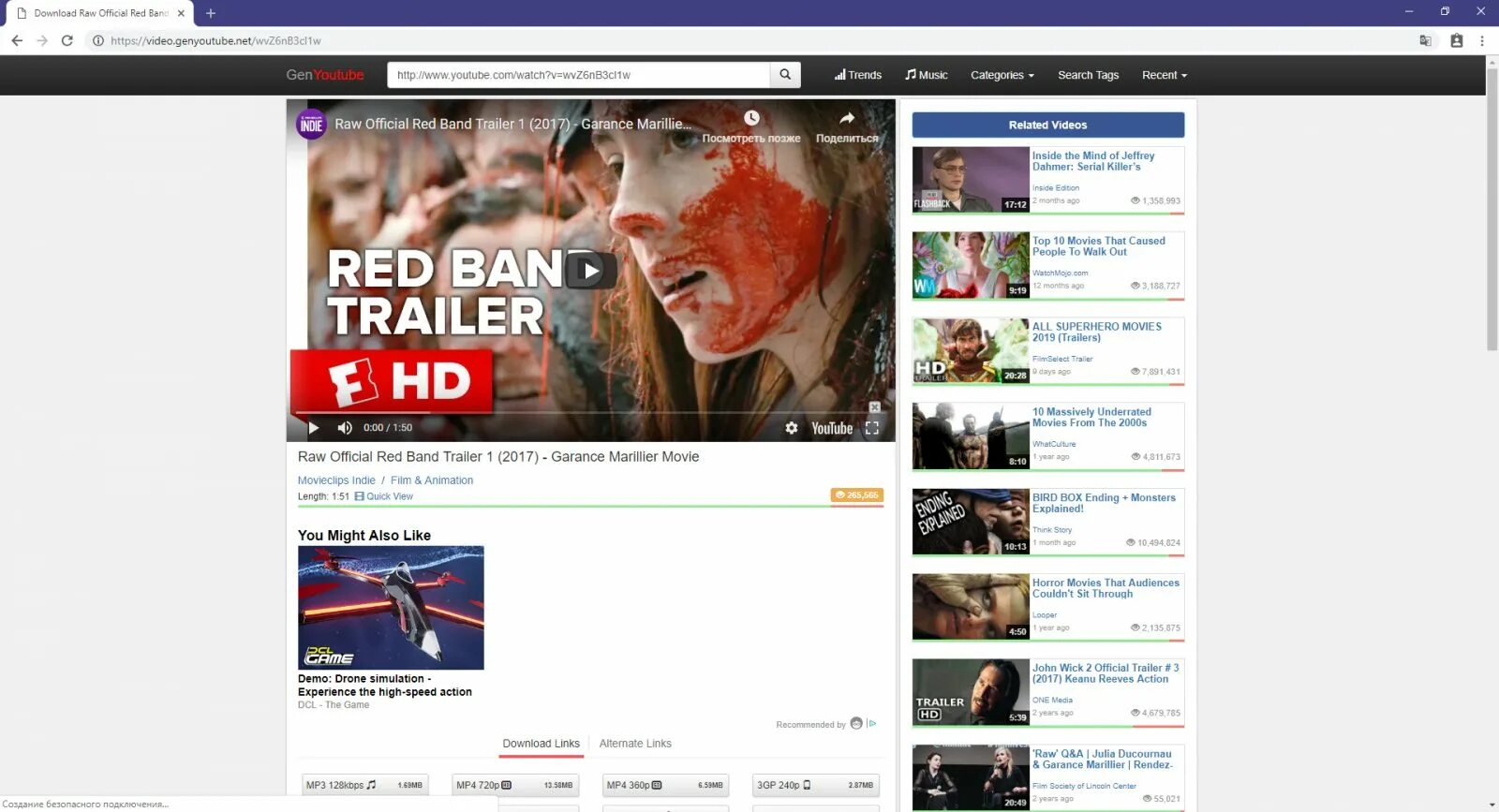Open ALL SUPERHERO MOVIES 2019 Trailers link
Viewport: 1499px width, 812px height.
(1097, 332)
